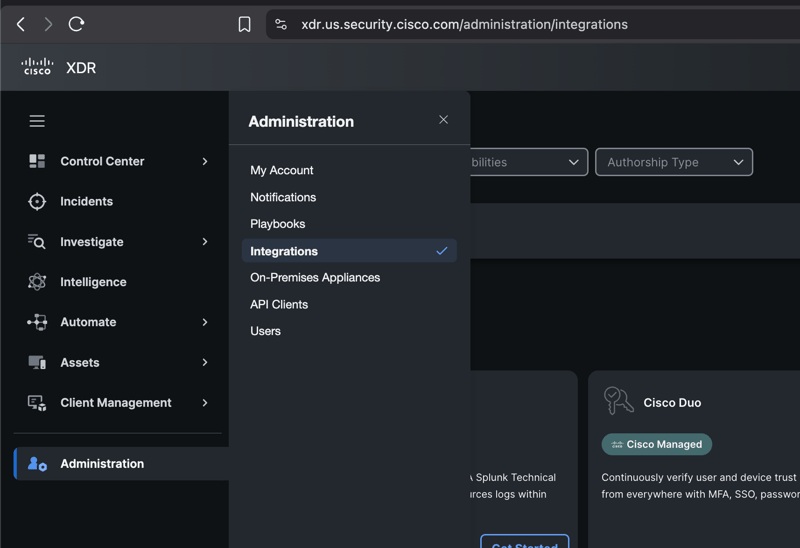Viewport: 800px width, 548px height.
Task: Expand the Investigate submenu chevron
Action: click(205, 242)
